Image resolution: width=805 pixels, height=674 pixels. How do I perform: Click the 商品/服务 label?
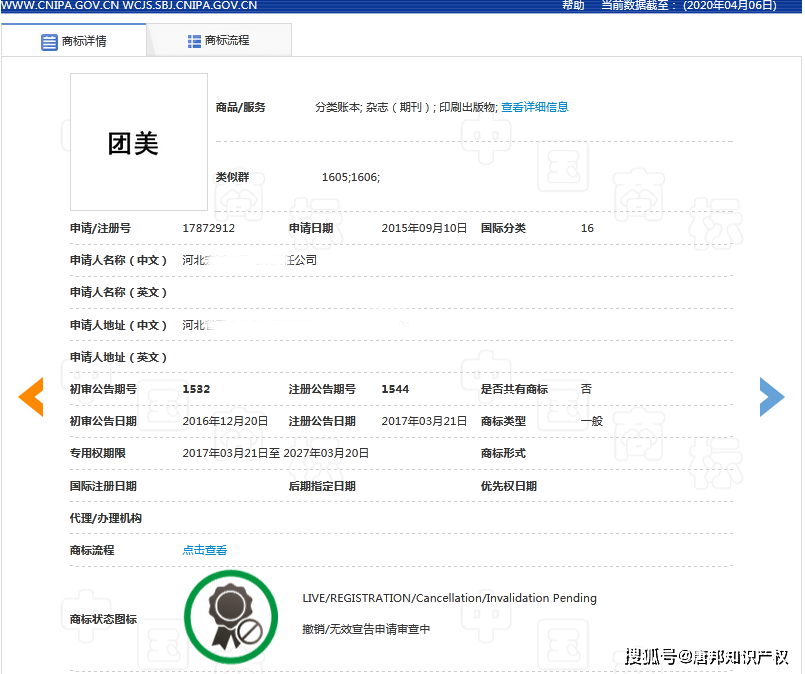coord(240,107)
